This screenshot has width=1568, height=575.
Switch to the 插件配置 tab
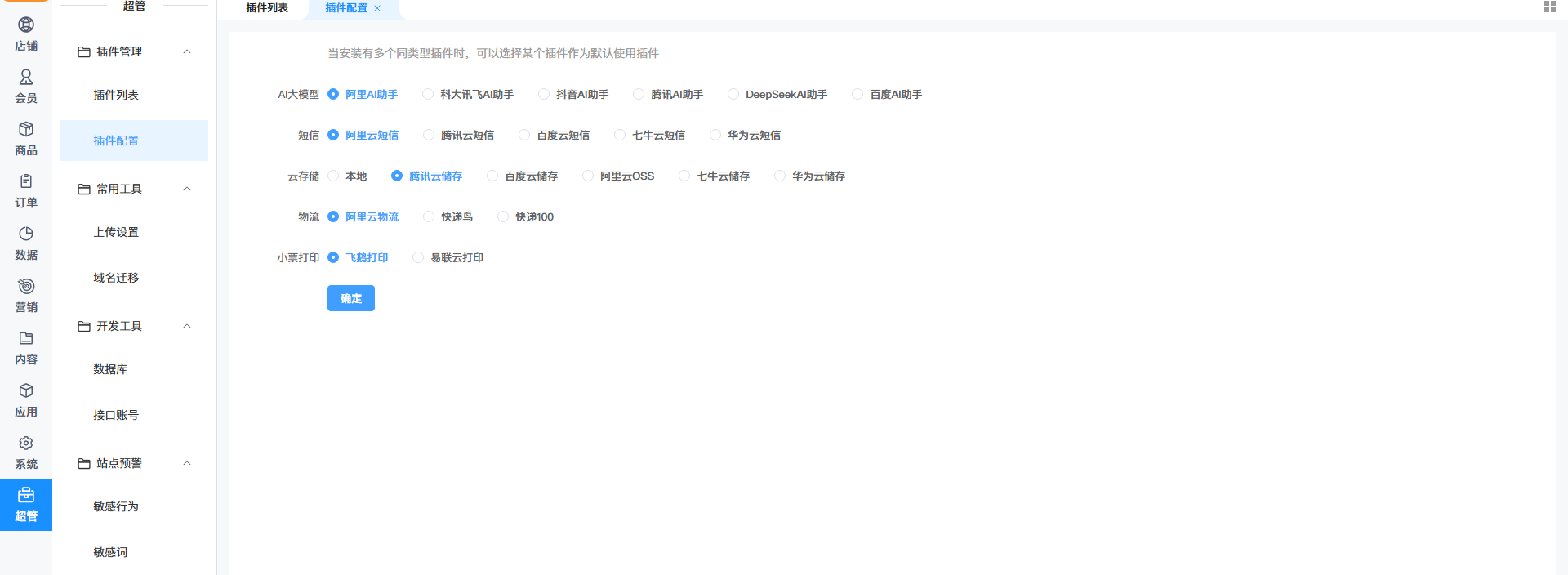point(346,8)
